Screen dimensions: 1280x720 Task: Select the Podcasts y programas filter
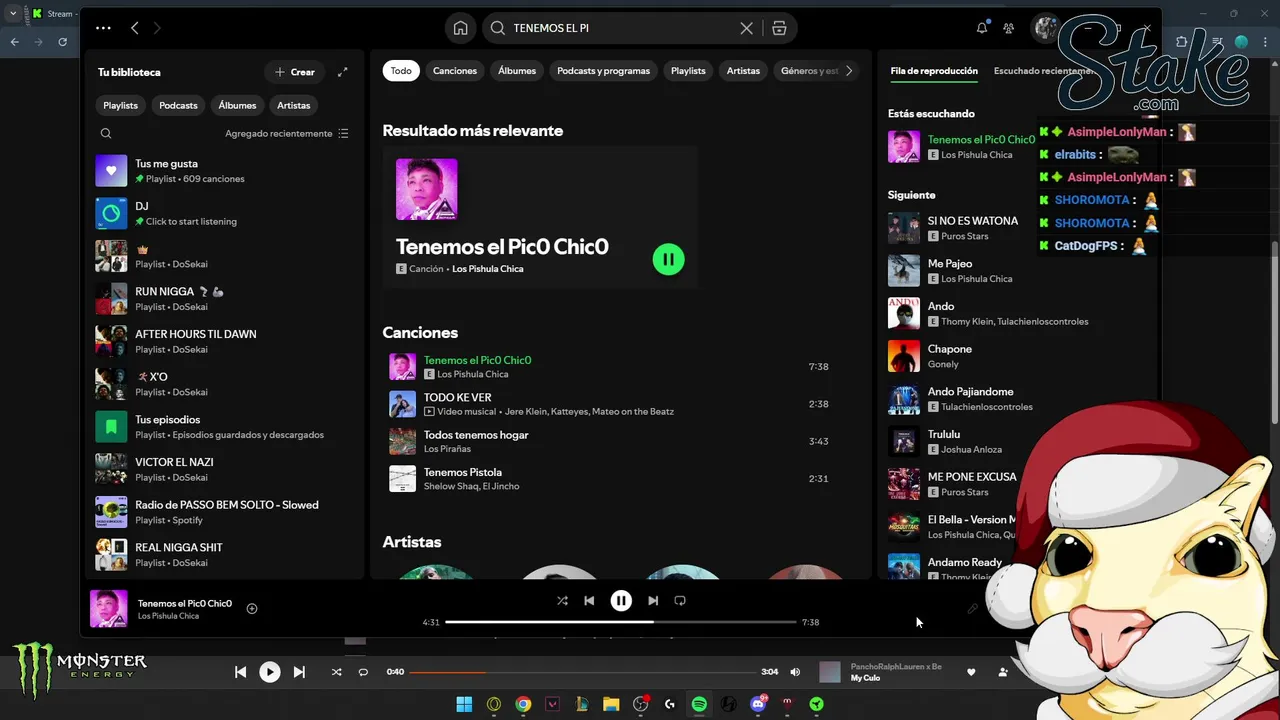click(x=603, y=71)
